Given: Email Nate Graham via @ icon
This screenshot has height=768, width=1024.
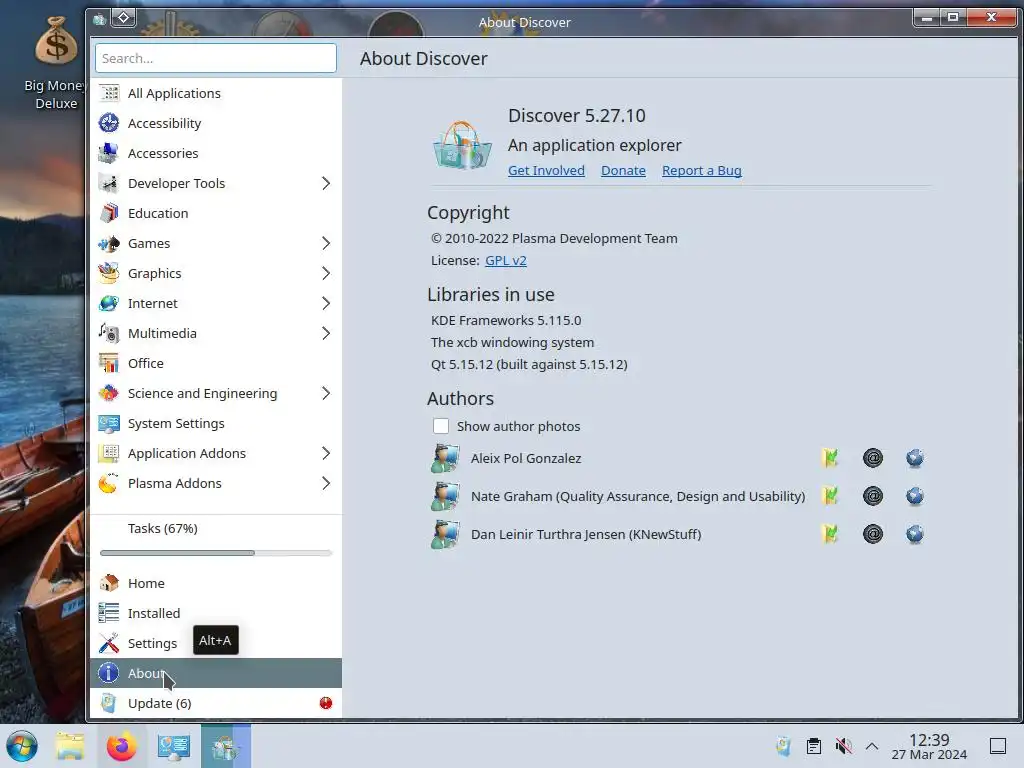Looking at the screenshot, I should coord(872,496).
